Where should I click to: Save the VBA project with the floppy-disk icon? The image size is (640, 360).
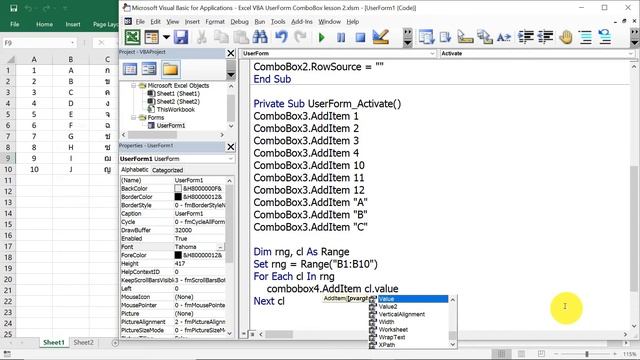point(181,37)
